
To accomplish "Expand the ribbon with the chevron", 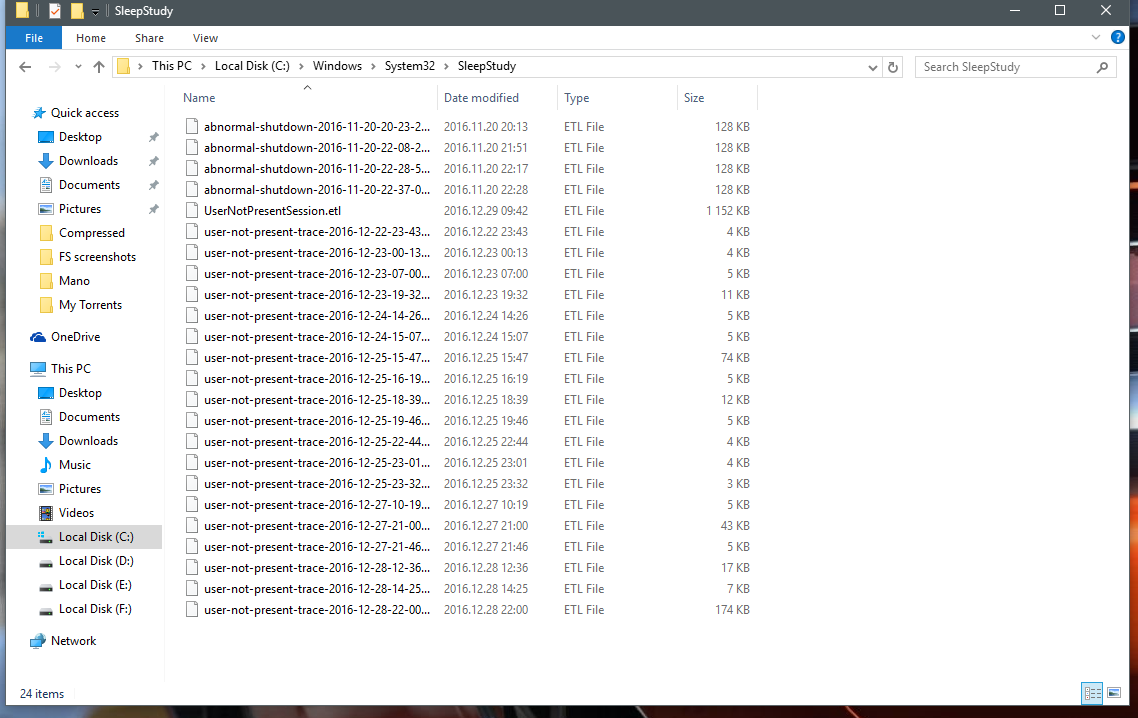I will [1096, 37].
